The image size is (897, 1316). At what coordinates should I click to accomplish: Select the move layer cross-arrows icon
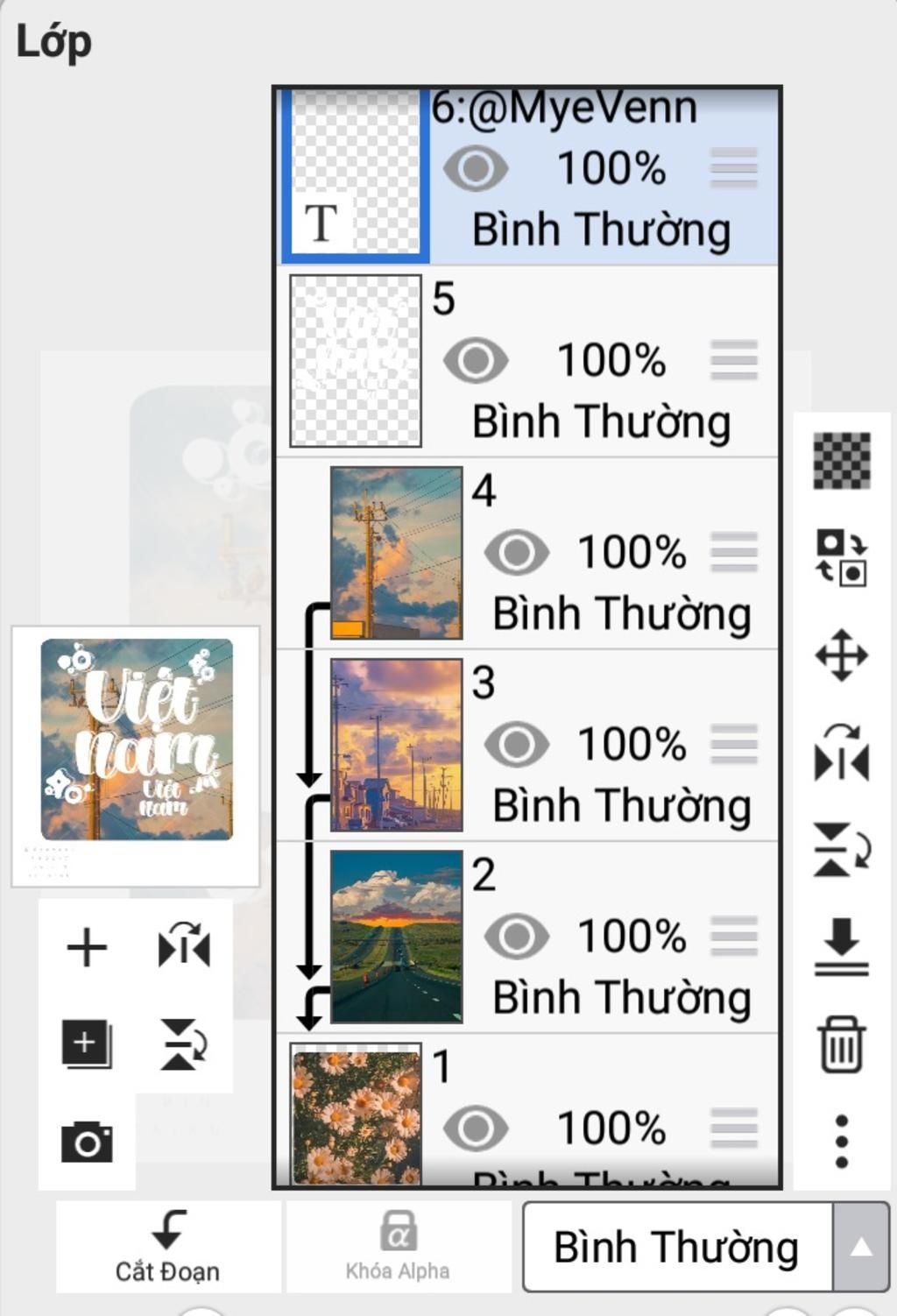pyautogui.click(x=842, y=655)
